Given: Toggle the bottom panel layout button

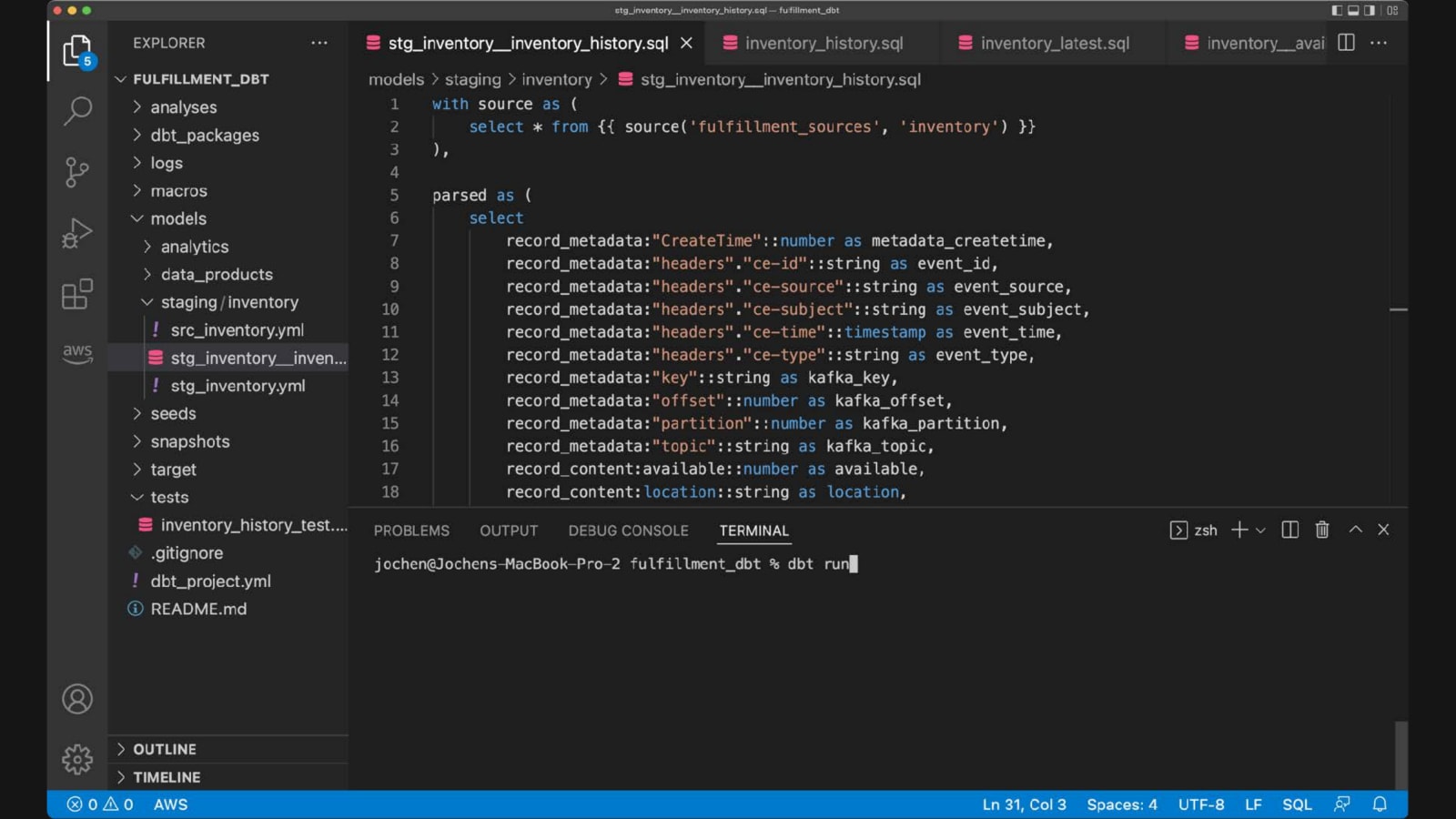Looking at the screenshot, I should pyautogui.click(x=1353, y=11).
